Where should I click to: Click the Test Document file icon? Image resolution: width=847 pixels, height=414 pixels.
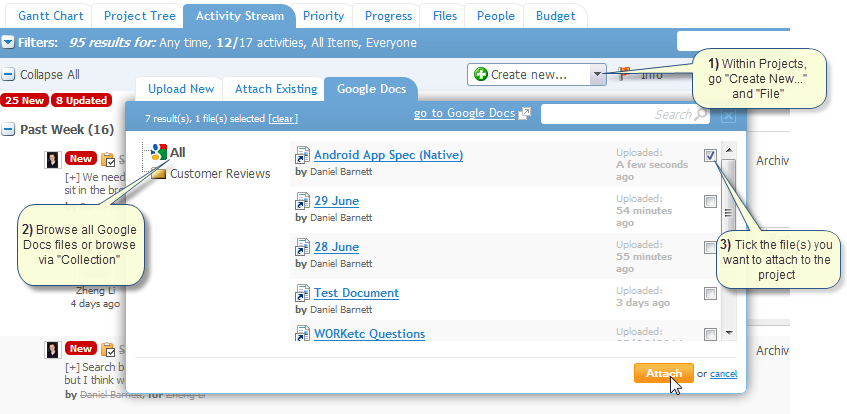(x=300, y=293)
